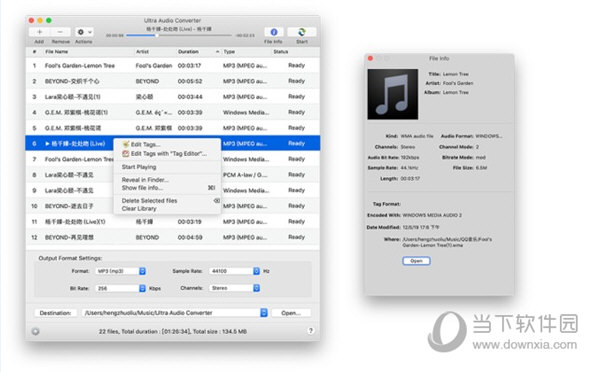Click the file path text in File Info

[x=447, y=242]
